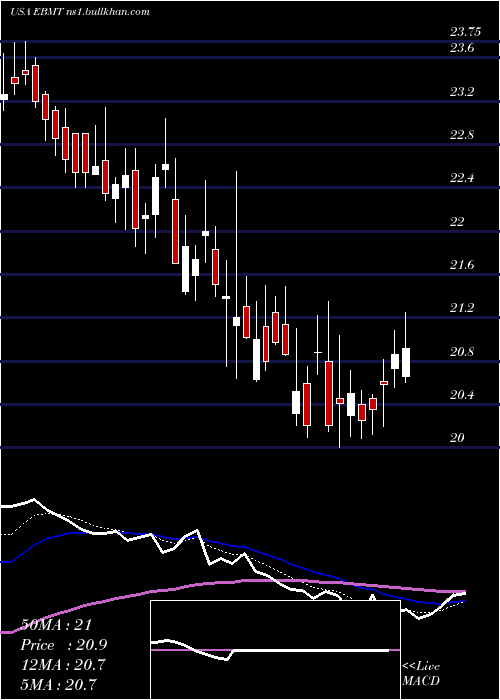Click the 'USA EBMT ns1.bullkhan.com' chart title

(79, 12)
